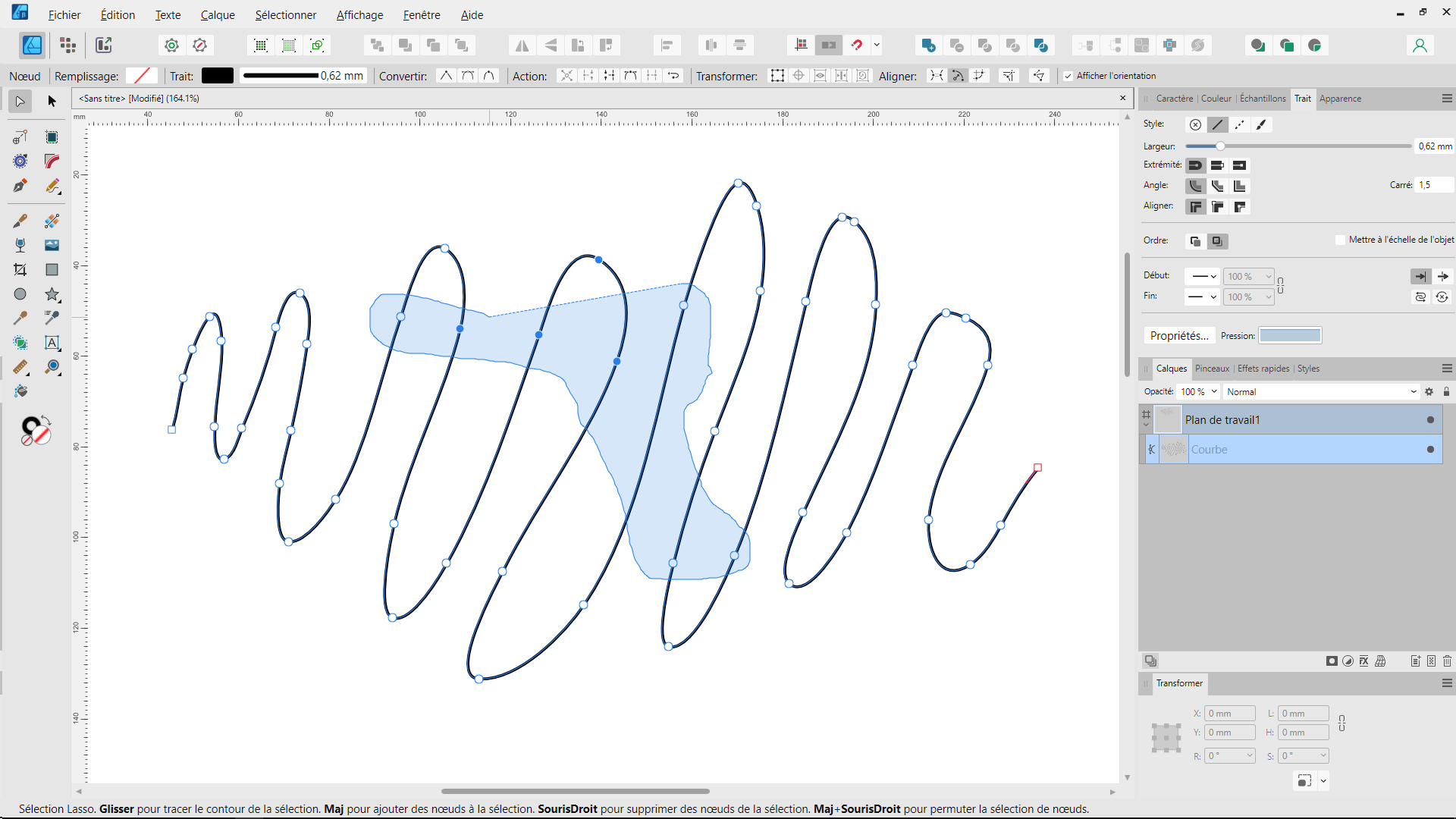This screenshot has height=819, width=1456.
Task: Enable Mettre à l'échelle de l'objet checkbox
Action: pyautogui.click(x=1340, y=240)
